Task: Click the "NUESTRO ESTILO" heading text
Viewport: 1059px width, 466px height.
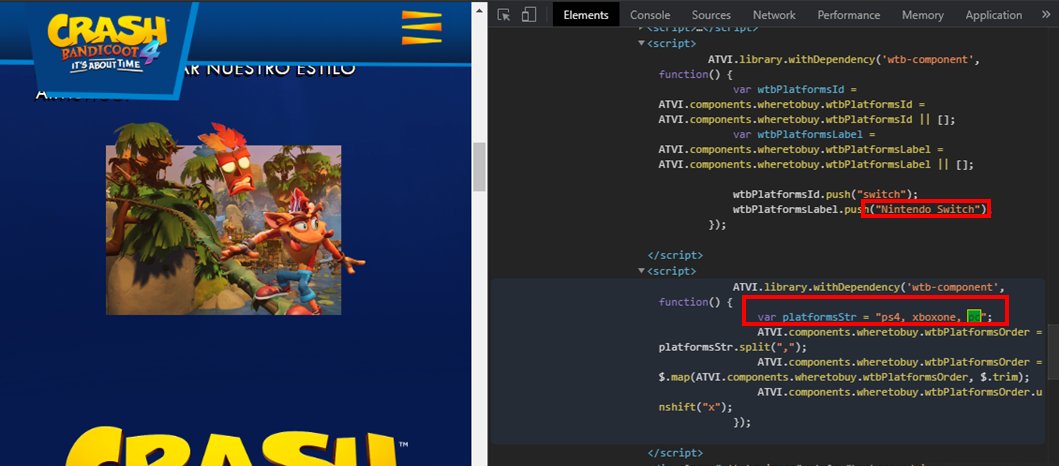Action: point(281,68)
